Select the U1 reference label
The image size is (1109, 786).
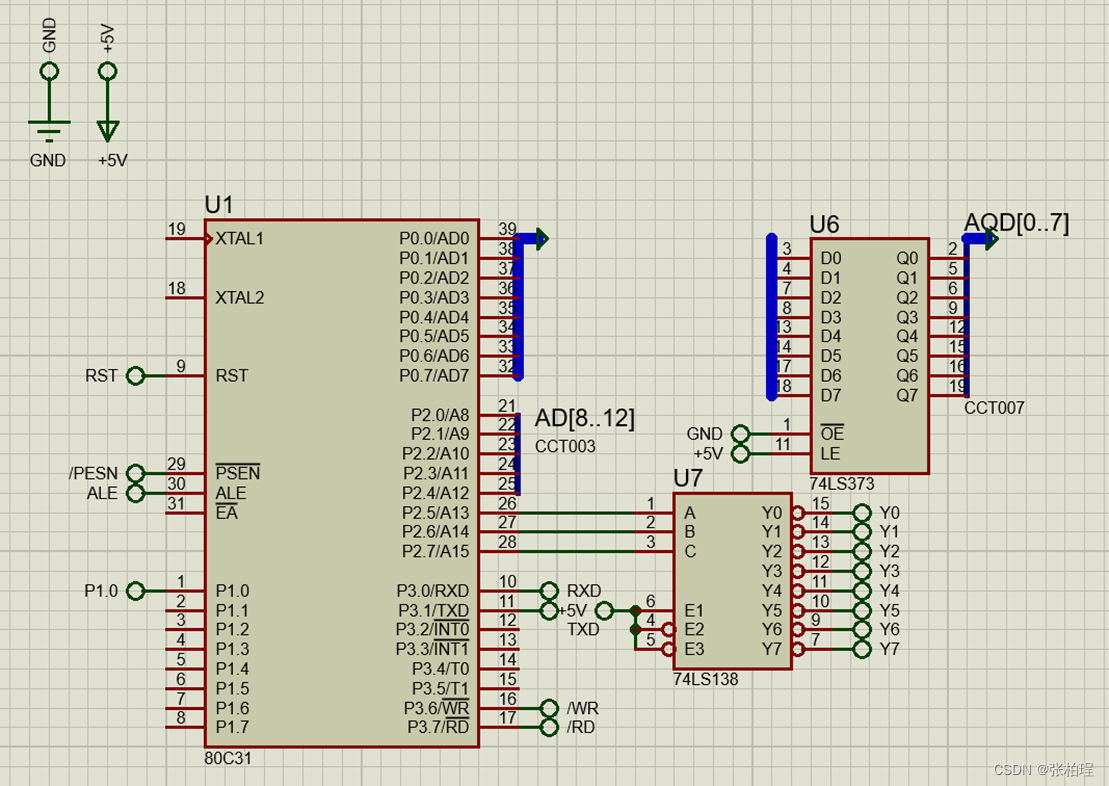(219, 205)
